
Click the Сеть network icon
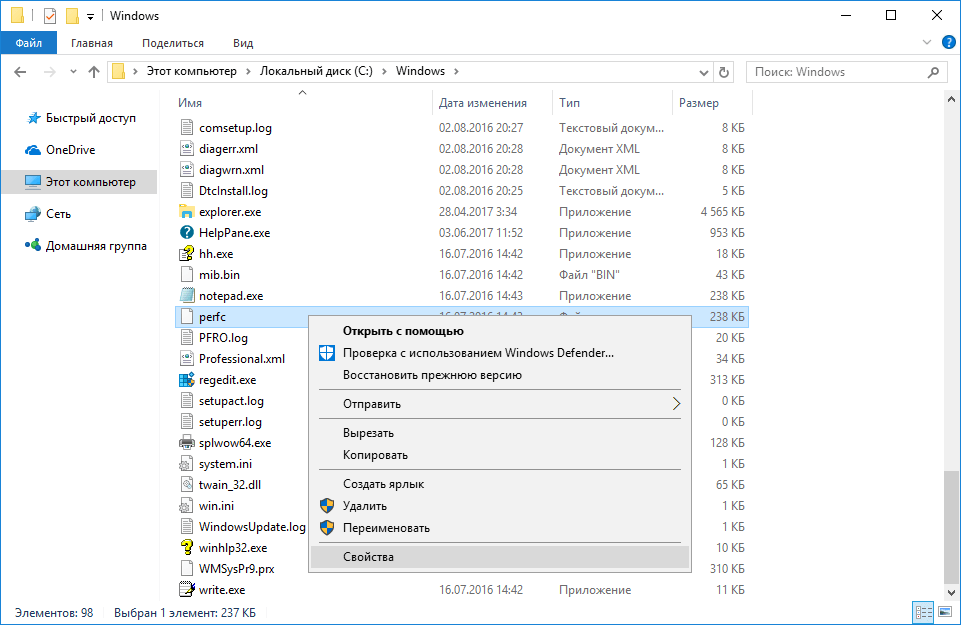(32, 214)
